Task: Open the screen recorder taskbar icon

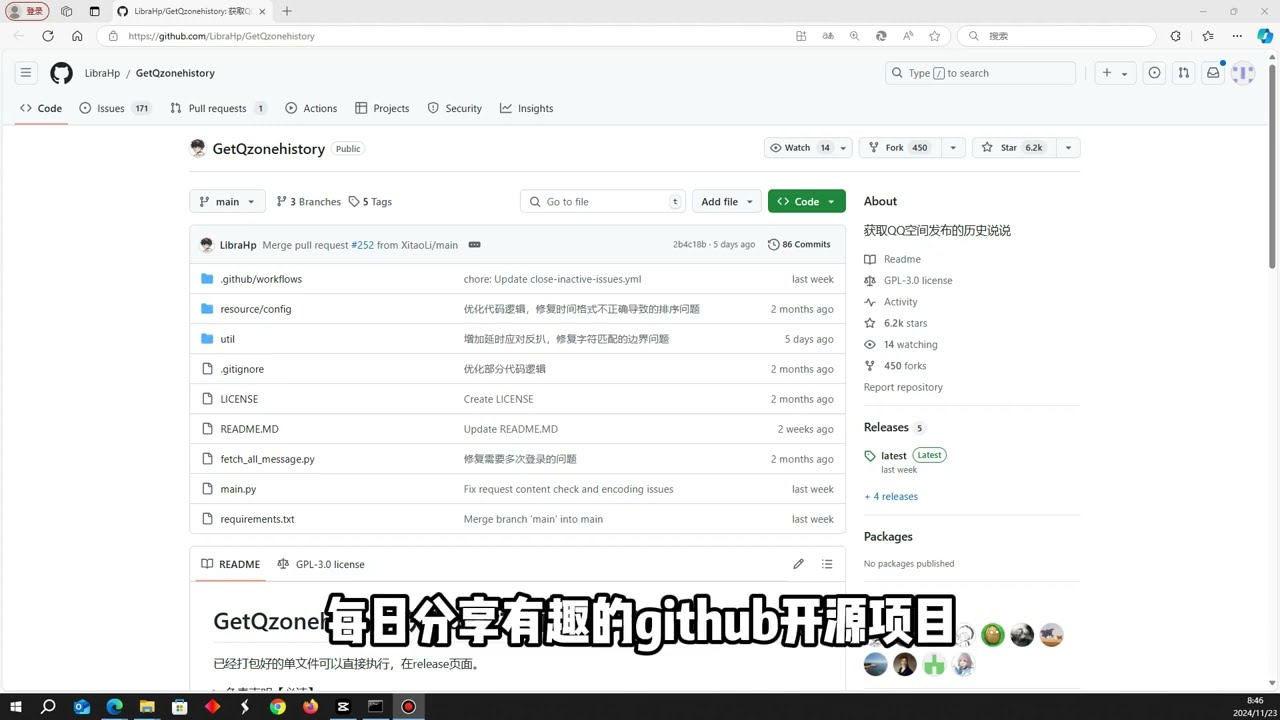Action: 408,707
